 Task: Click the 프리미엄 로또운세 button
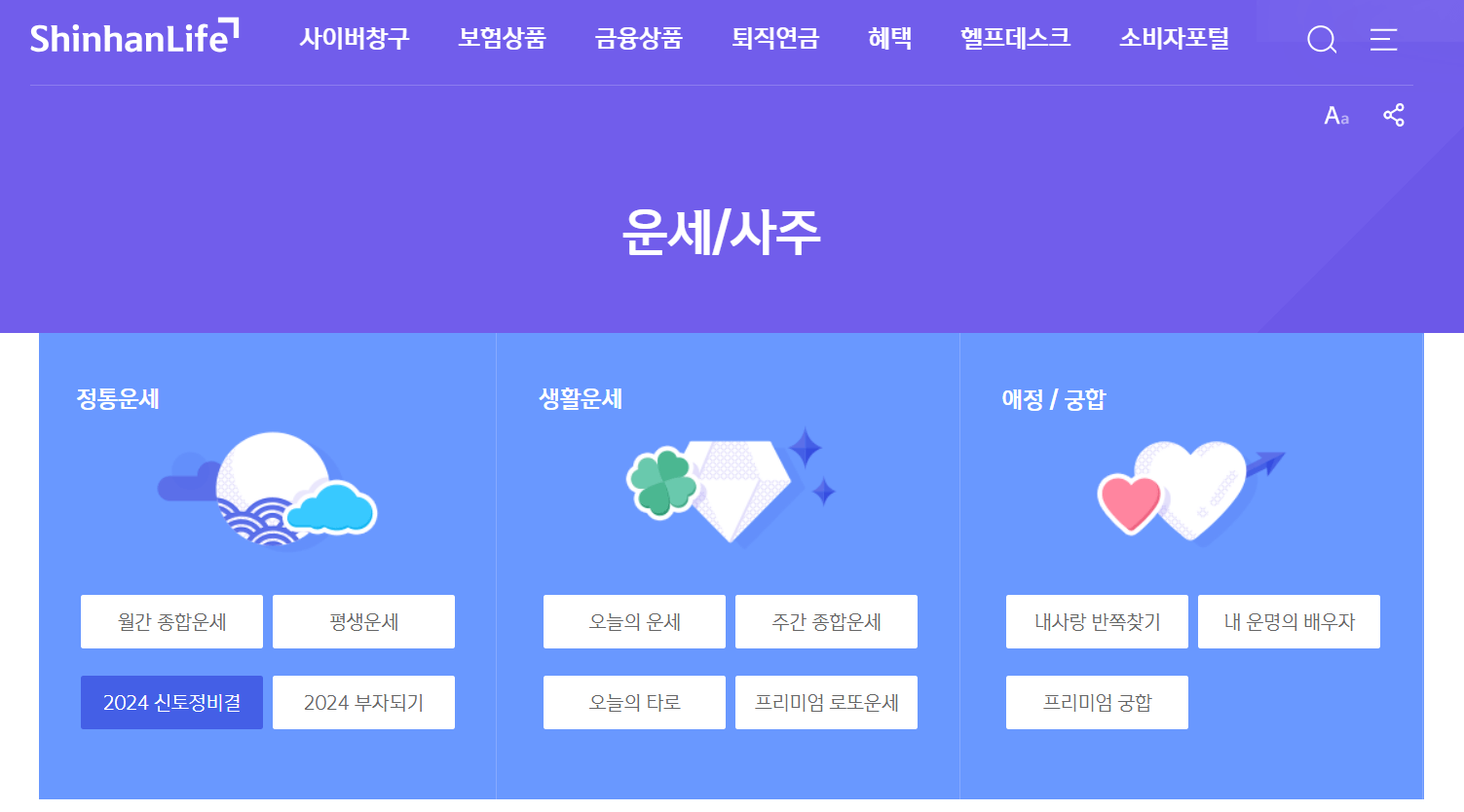coord(826,702)
